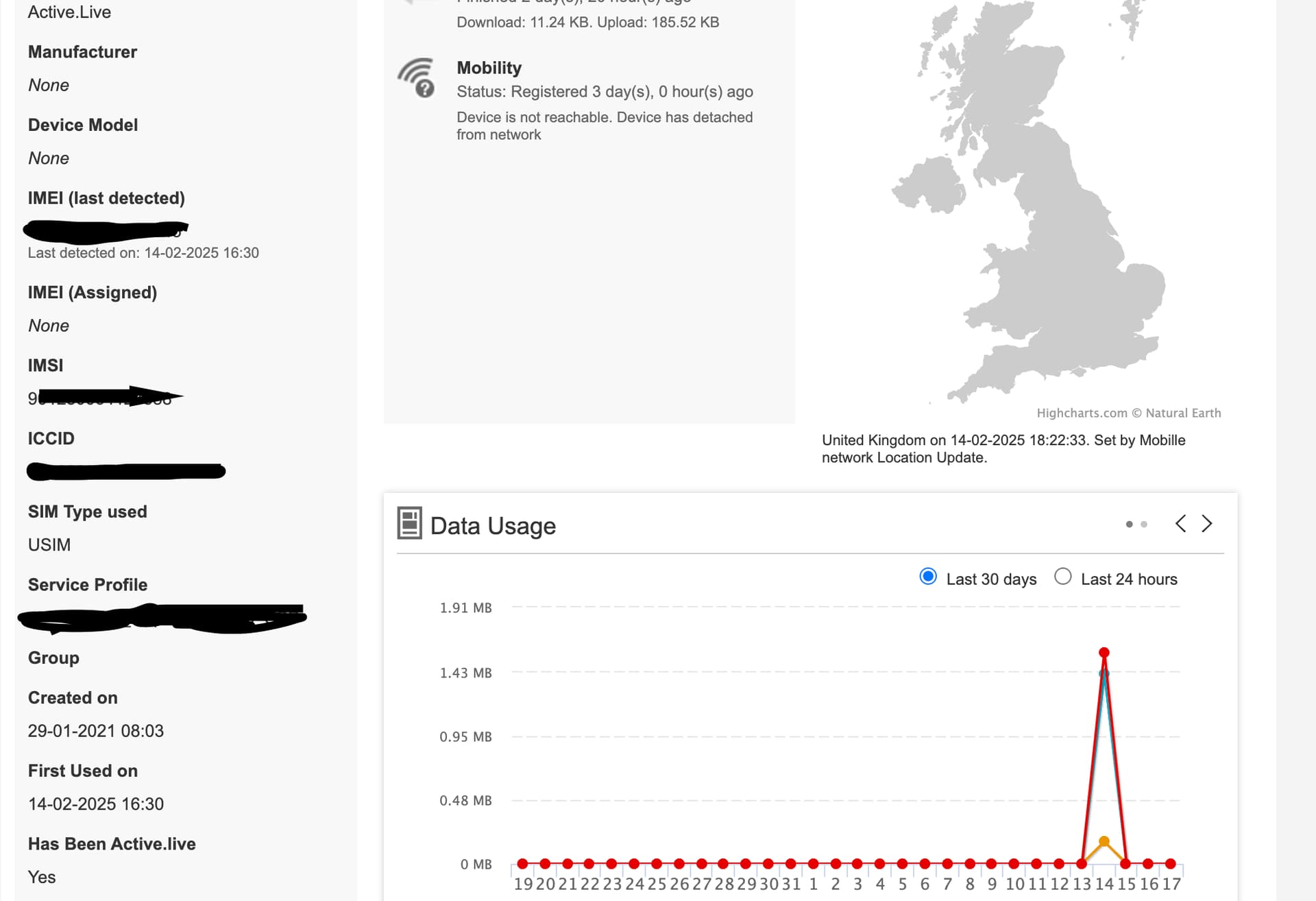Viewport: 1316px width, 901px height.
Task: Select Last 30 days radio option
Action: pos(928,577)
